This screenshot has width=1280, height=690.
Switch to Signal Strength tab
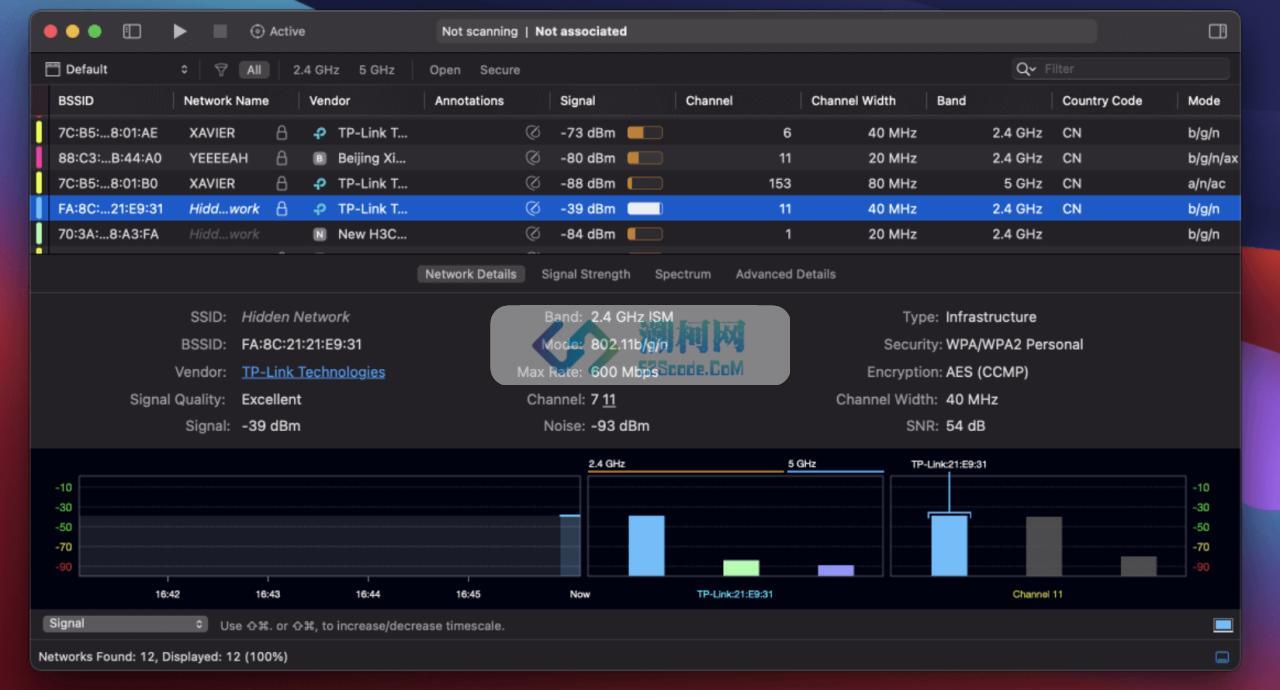(x=586, y=274)
